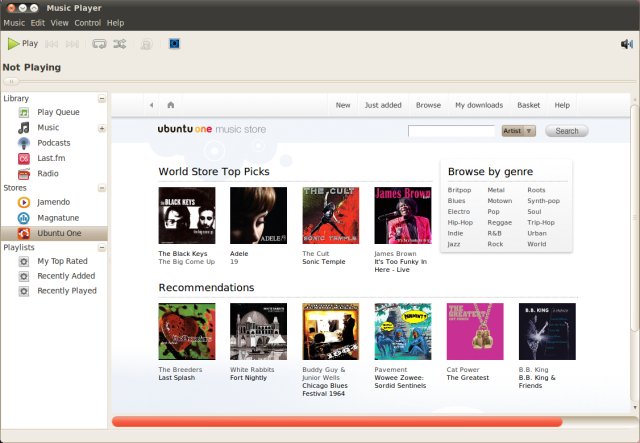Click the volume speaker icon
This screenshot has height=443, width=640.
tap(626, 44)
